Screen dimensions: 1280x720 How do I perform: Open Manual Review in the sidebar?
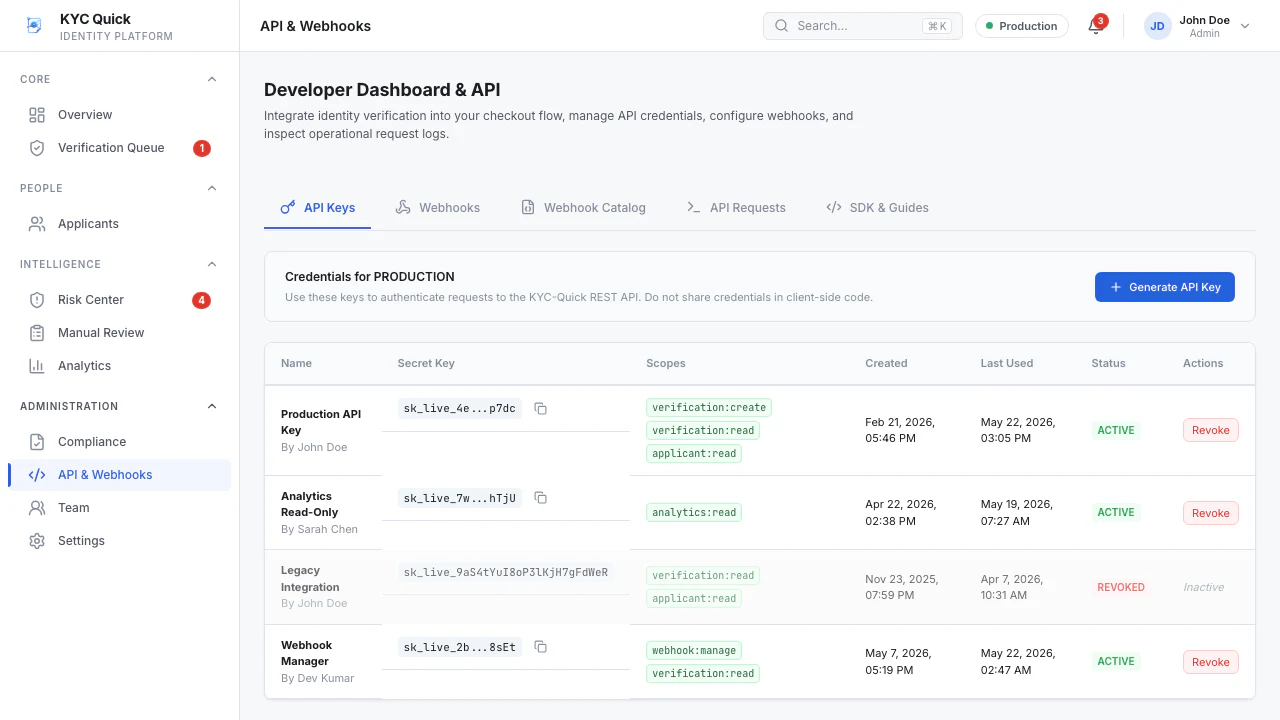click(x=119, y=333)
